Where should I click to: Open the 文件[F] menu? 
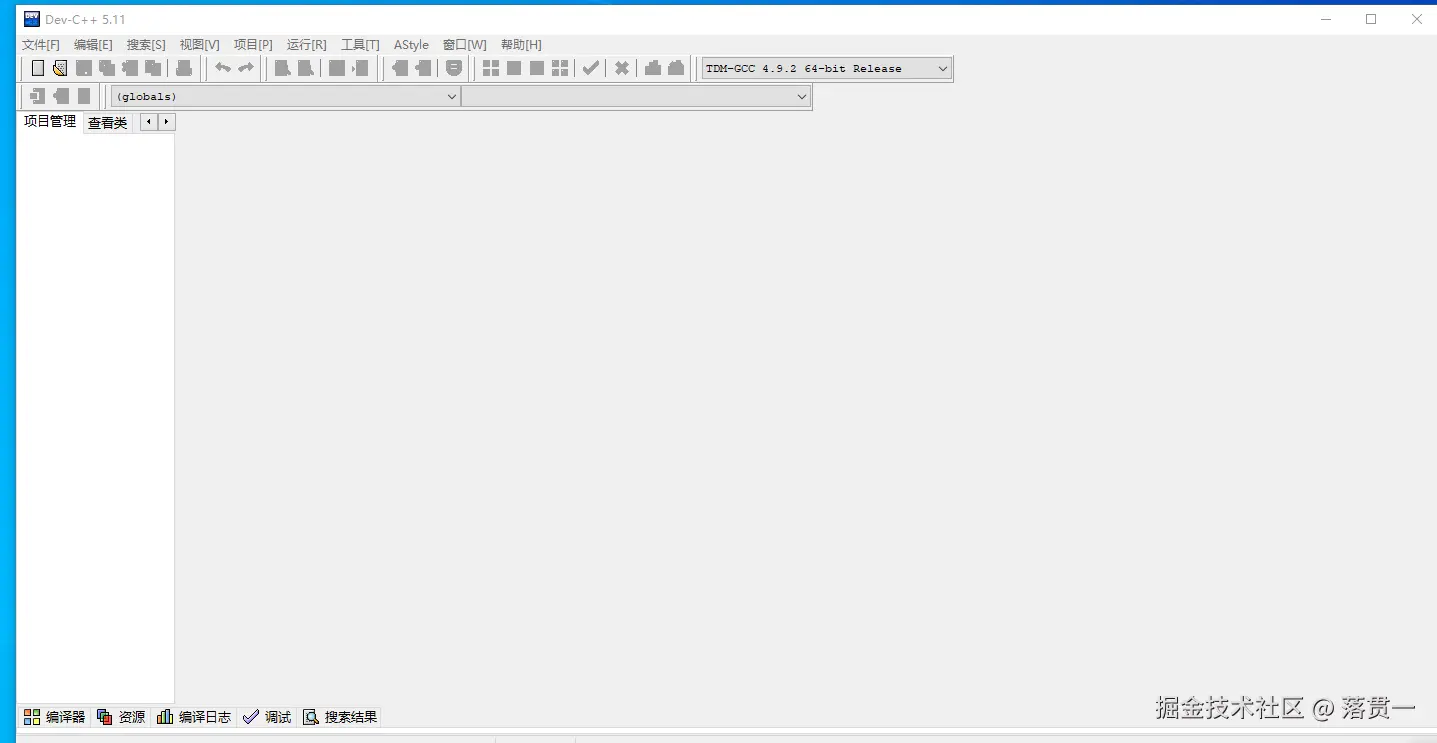click(x=41, y=45)
